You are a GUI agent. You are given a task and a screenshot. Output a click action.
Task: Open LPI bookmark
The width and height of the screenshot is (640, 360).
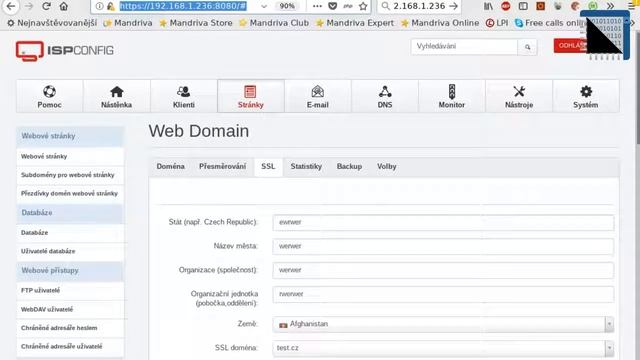[497, 23]
